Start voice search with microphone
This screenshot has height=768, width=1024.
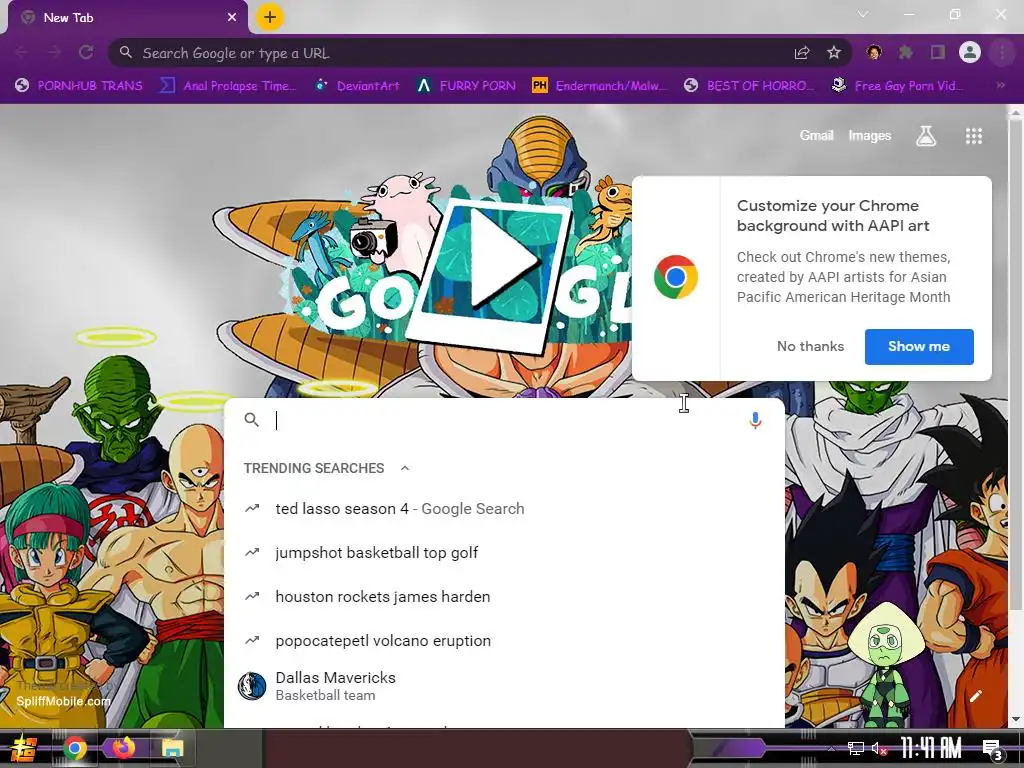755,421
